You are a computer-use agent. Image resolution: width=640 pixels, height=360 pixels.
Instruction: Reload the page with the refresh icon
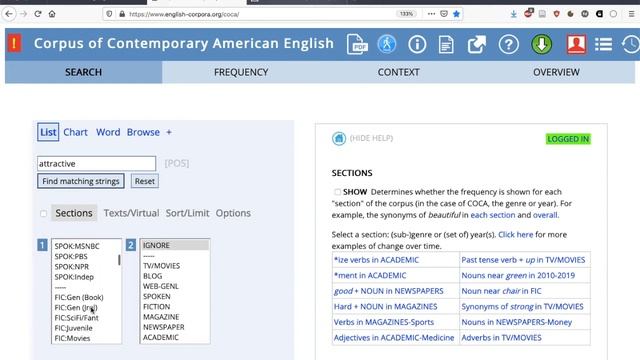pyautogui.click(x=38, y=14)
